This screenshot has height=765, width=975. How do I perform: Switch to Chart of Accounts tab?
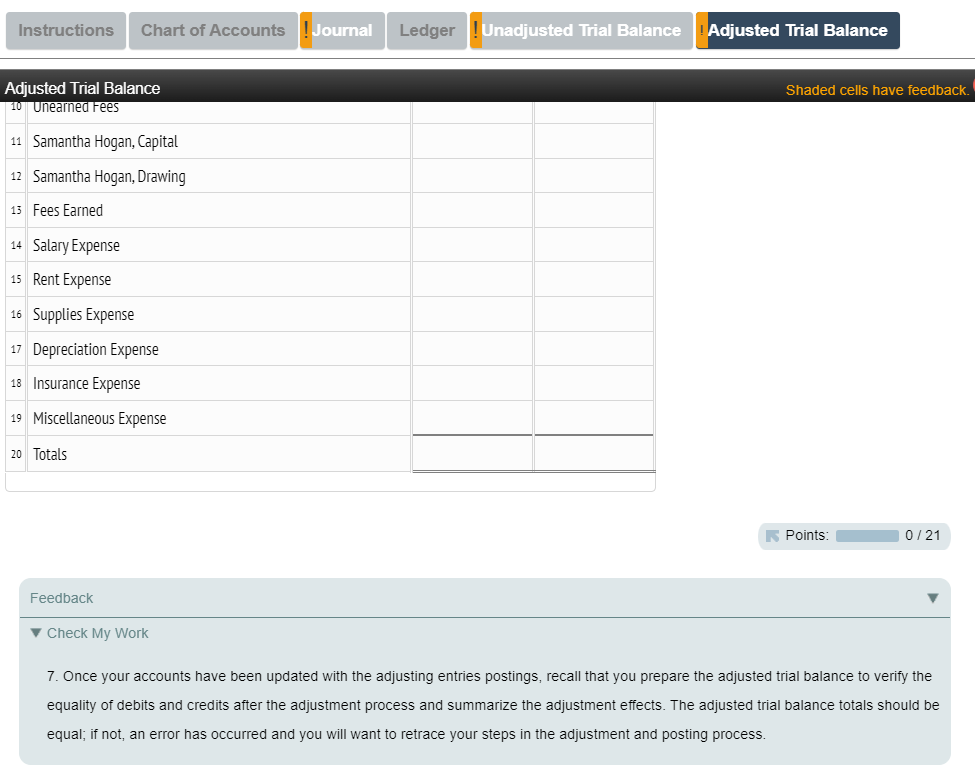213,30
